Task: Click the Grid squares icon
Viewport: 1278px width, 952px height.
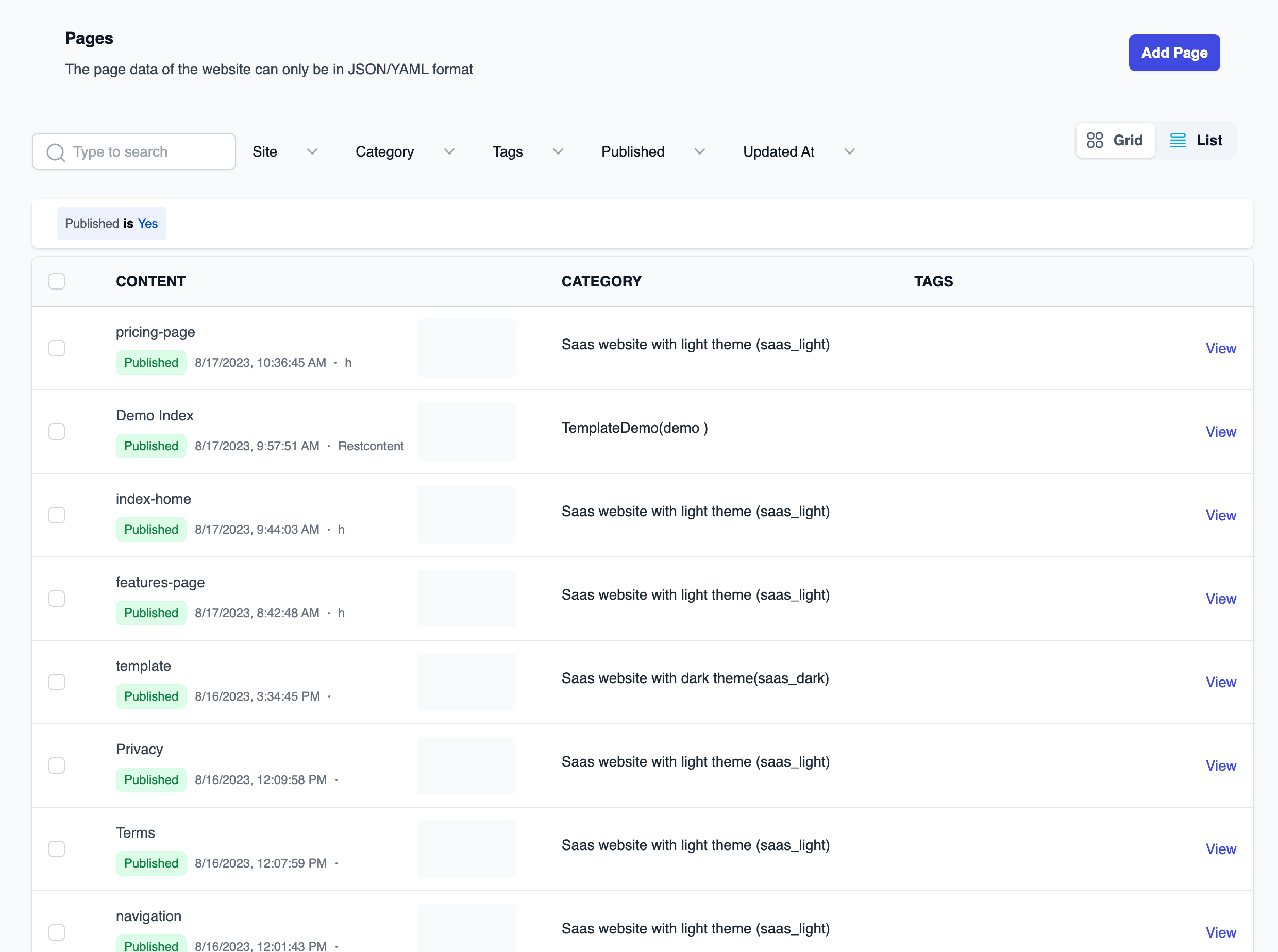Action: pyautogui.click(x=1094, y=140)
